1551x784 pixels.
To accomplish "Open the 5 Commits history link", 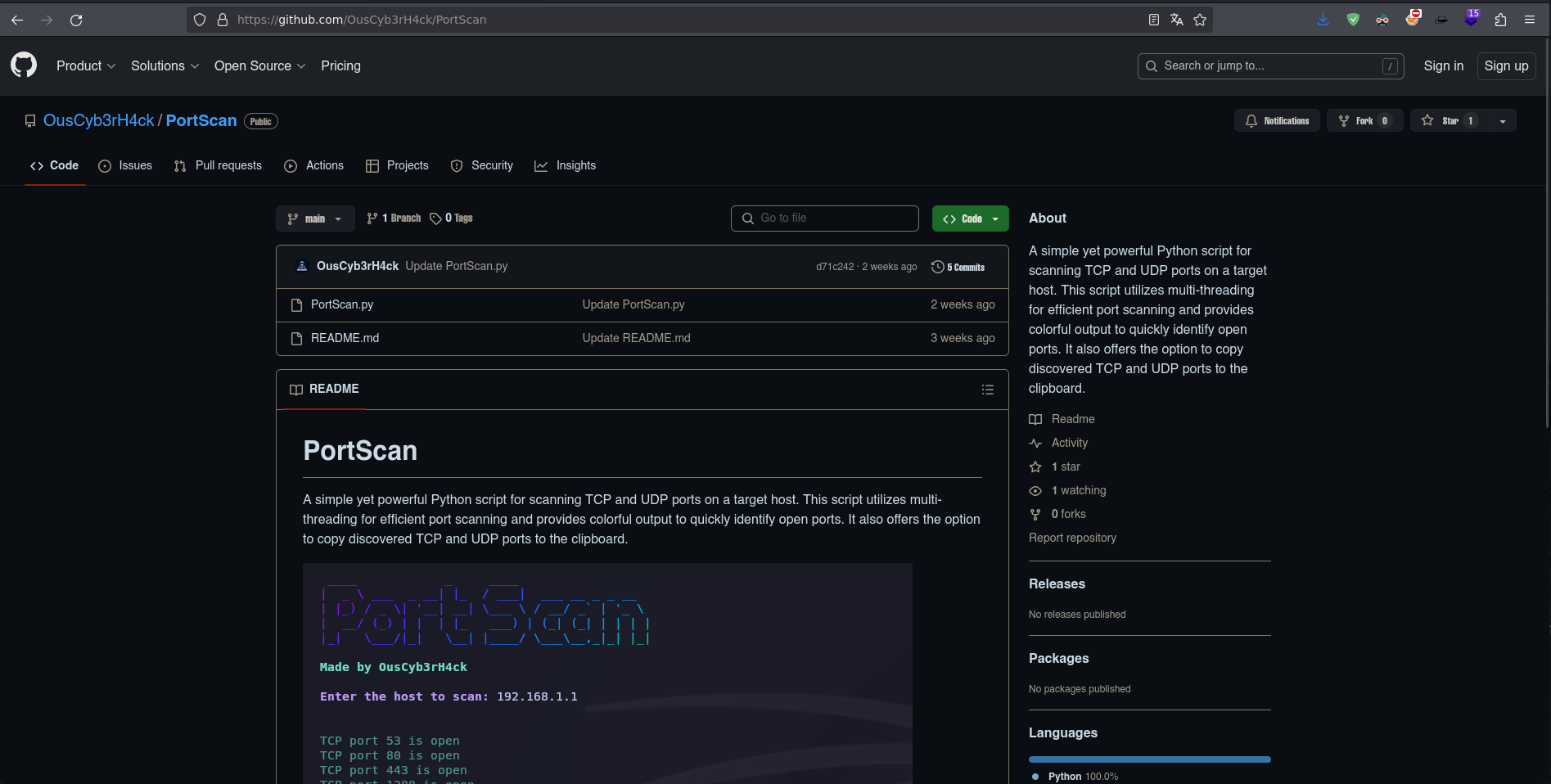I will point(958,267).
